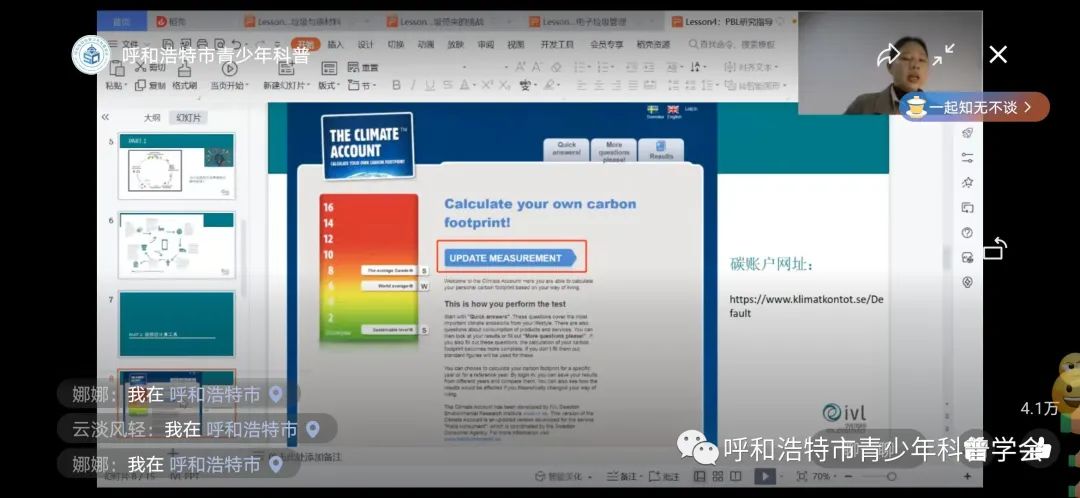
Task: Open the 版式 layout dropdown
Action: coord(329,86)
